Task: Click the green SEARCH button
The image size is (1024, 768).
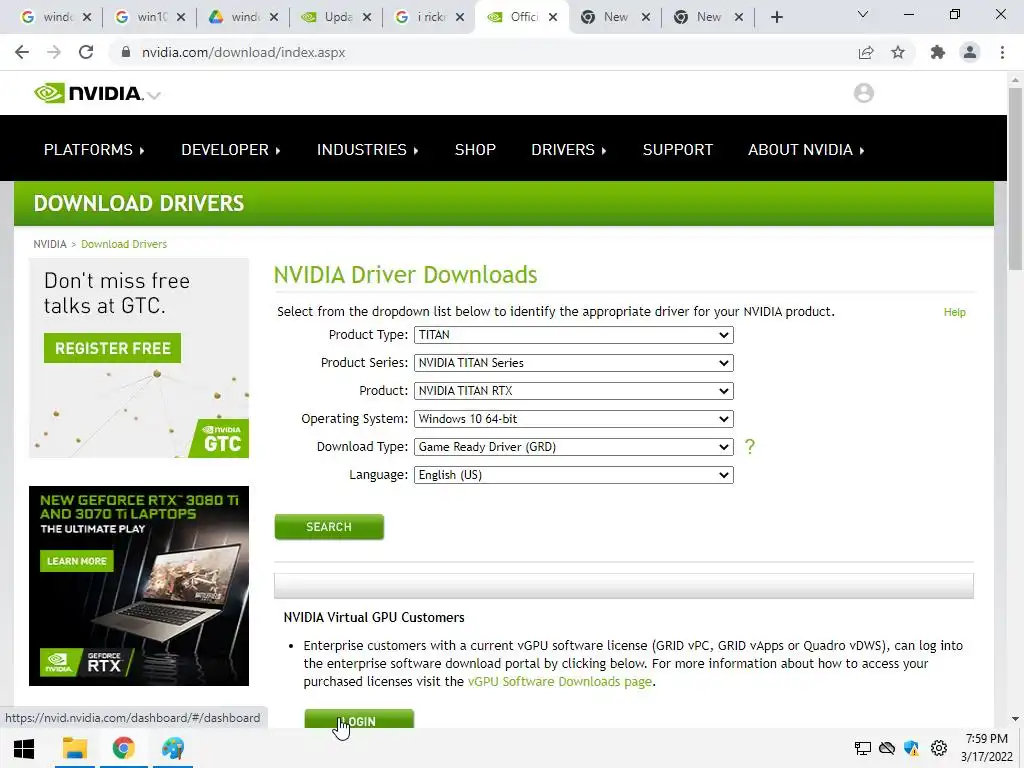Action: point(329,527)
